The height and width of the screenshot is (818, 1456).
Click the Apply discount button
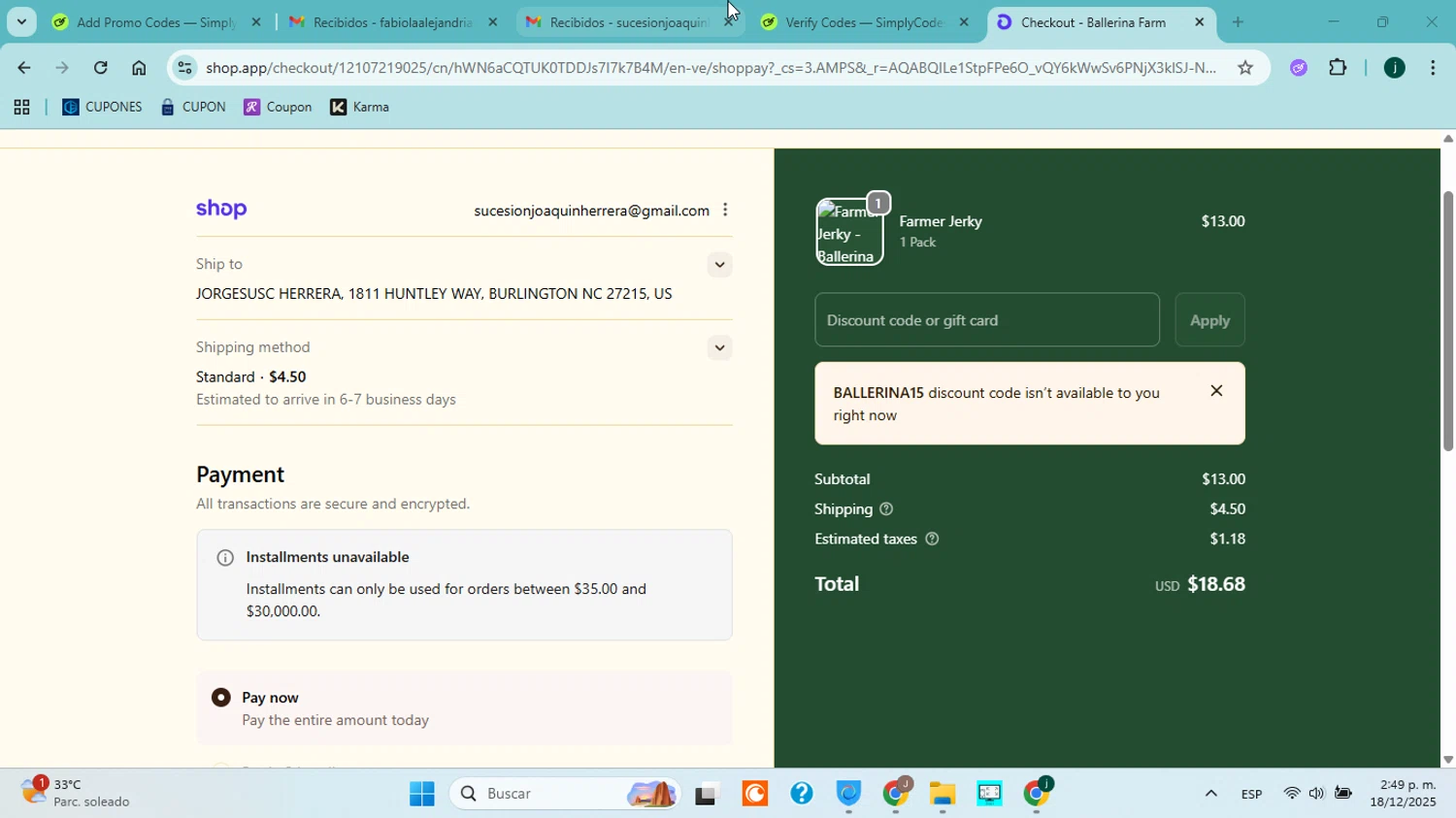1209,320
